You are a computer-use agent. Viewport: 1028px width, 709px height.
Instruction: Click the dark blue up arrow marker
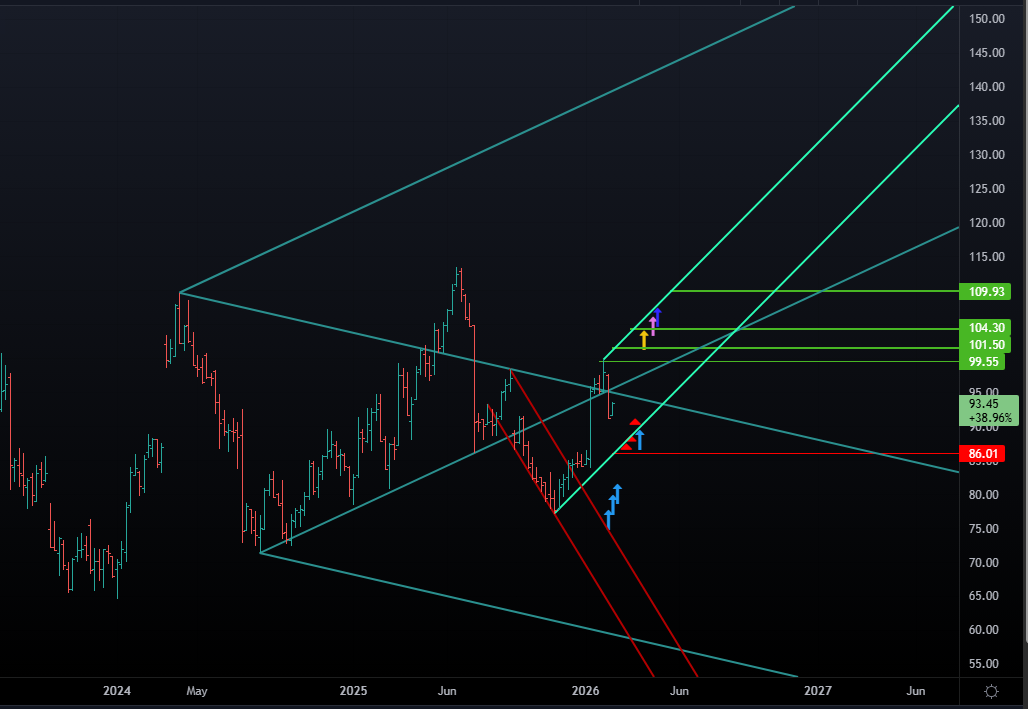(658, 315)
